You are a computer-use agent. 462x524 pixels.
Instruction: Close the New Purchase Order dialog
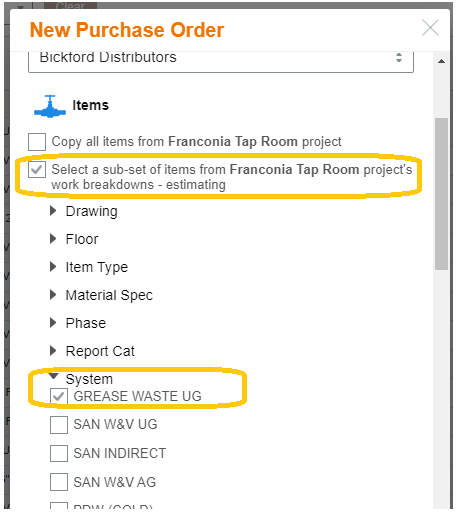pos(430,27)
